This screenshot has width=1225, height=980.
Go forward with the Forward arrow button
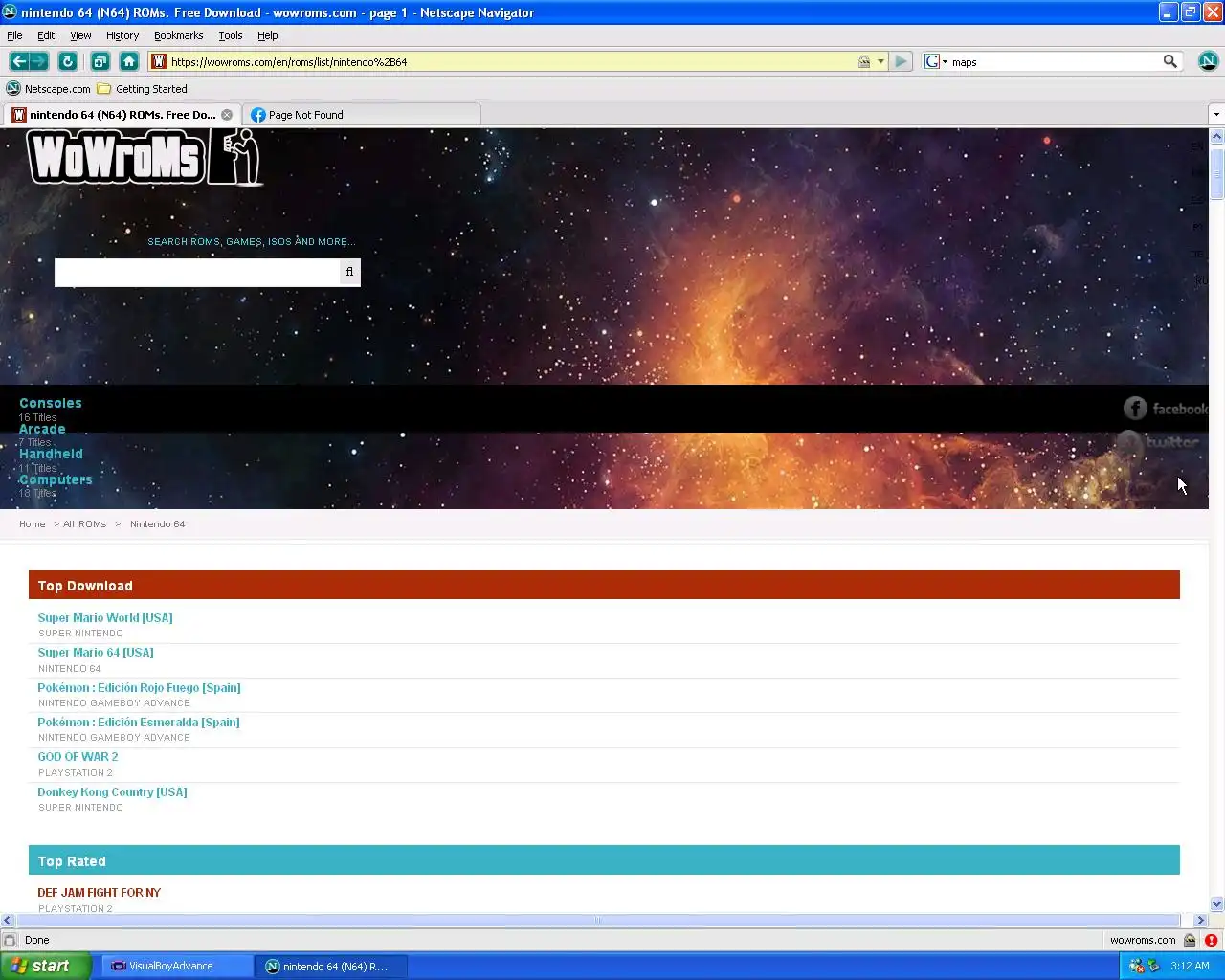click(x=39, y=61)
